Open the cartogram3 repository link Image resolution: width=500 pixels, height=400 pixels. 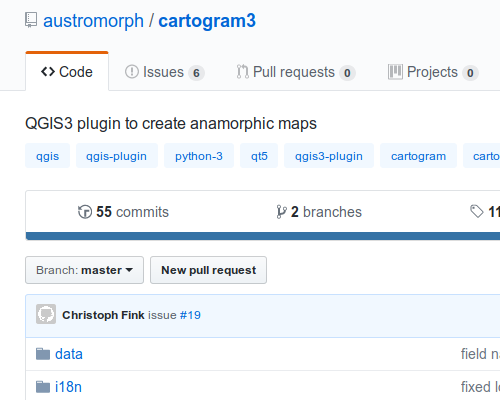207,21
